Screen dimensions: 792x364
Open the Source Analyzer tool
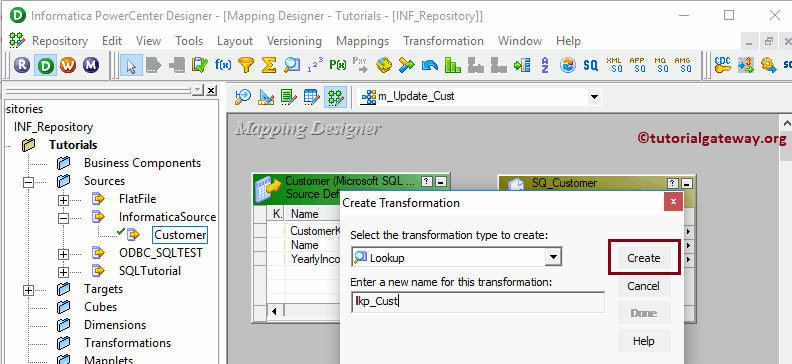coord(243,96)
